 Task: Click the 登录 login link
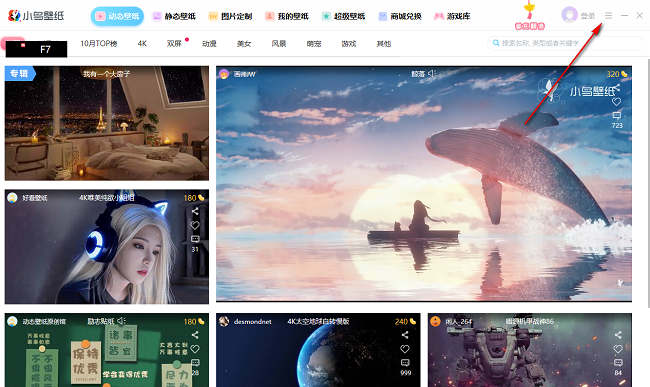[x=587, y=16]
